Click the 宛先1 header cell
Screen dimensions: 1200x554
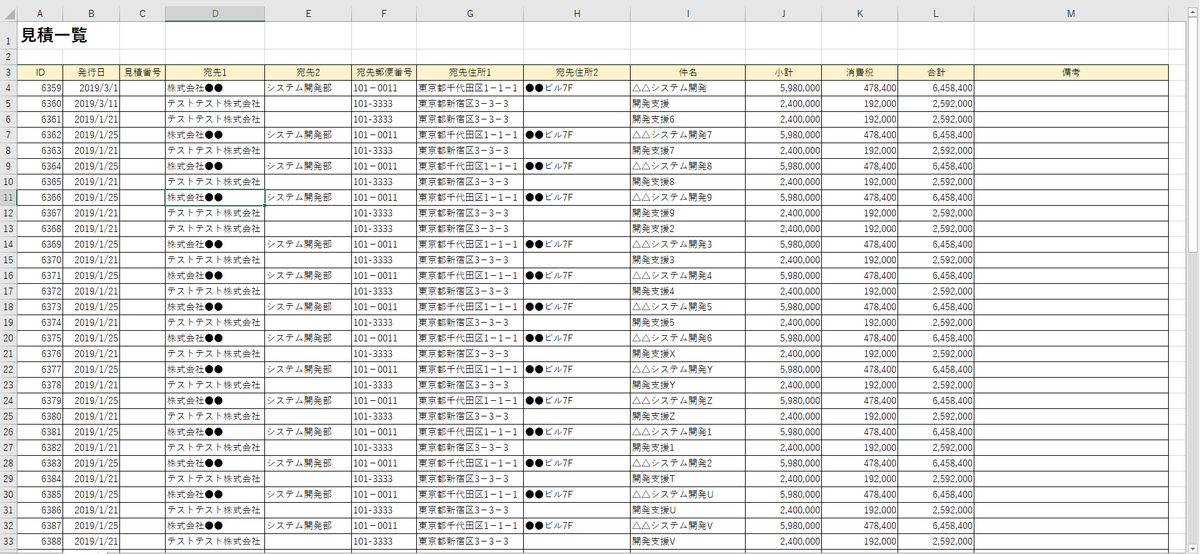coord(215,73)
